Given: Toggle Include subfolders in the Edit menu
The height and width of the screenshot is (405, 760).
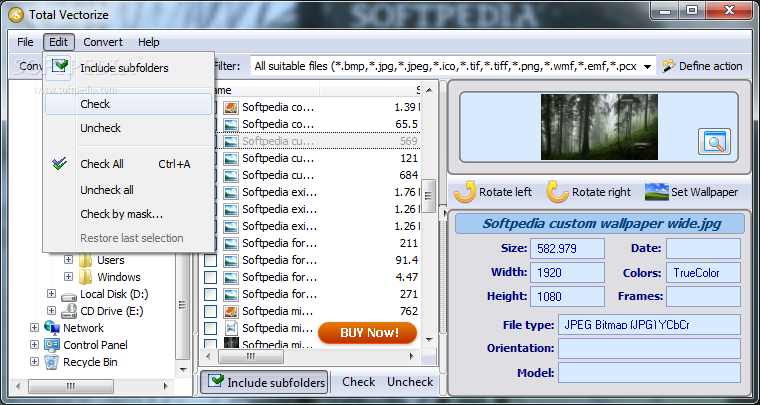Looking at the screenshot, I should click(128, 68).
